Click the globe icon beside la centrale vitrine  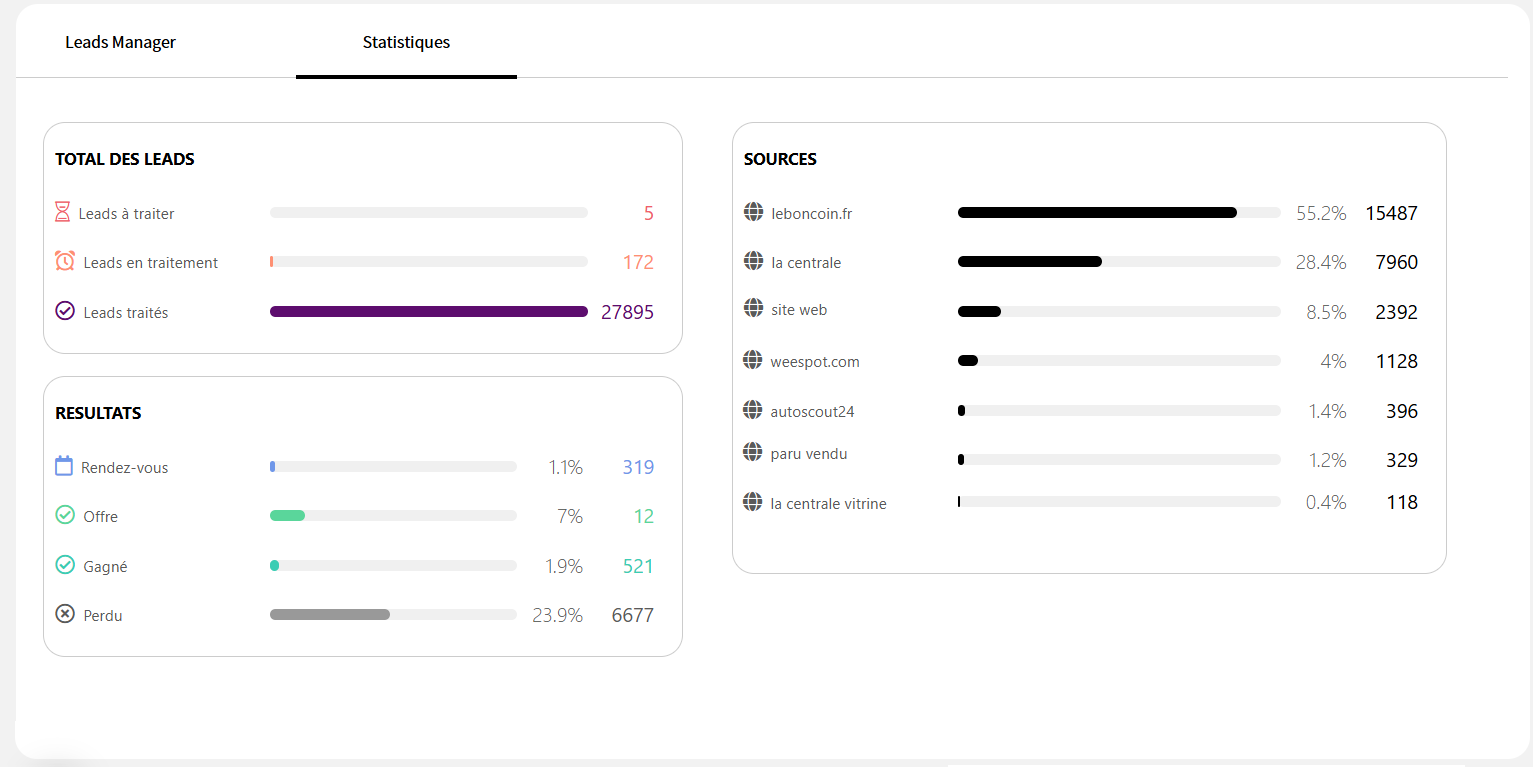click(x=753, y=502)
